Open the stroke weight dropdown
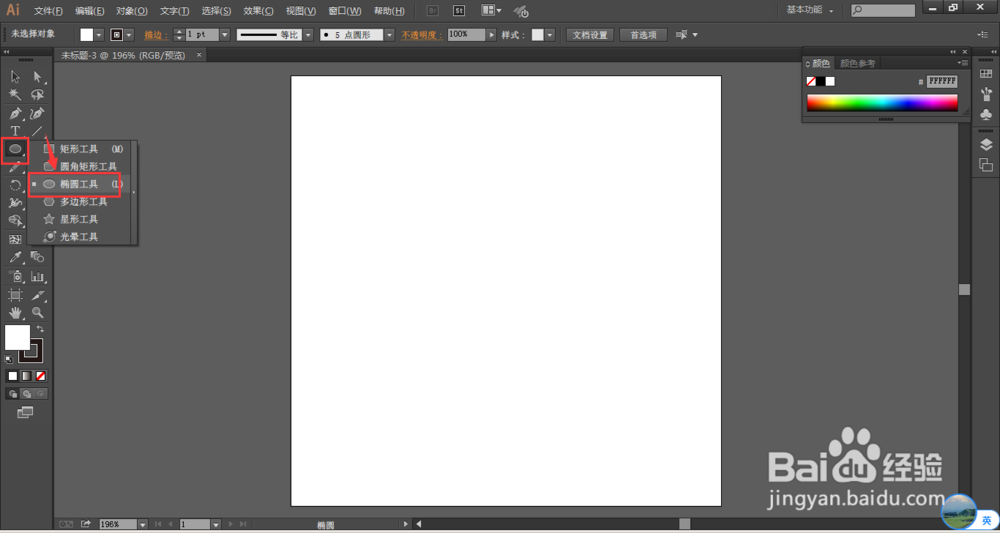The width and height of the screenshot is (1000, 533). pos(224,35)
